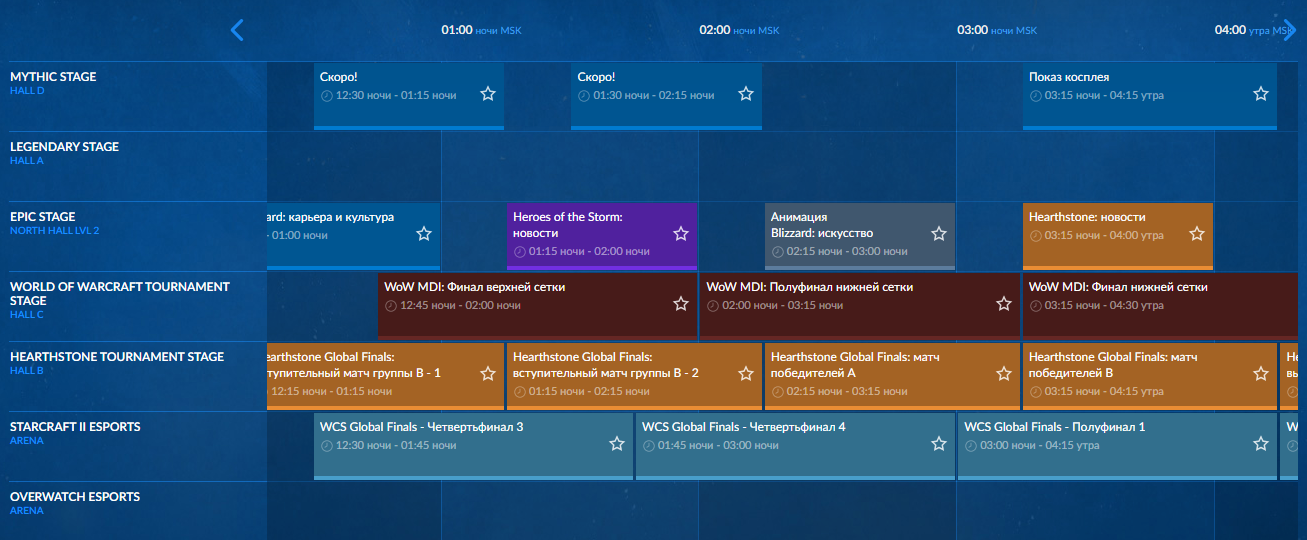Toggle star on Анимация Blizzard: искусство
The image size is (1307, 540).
point(938,234)
